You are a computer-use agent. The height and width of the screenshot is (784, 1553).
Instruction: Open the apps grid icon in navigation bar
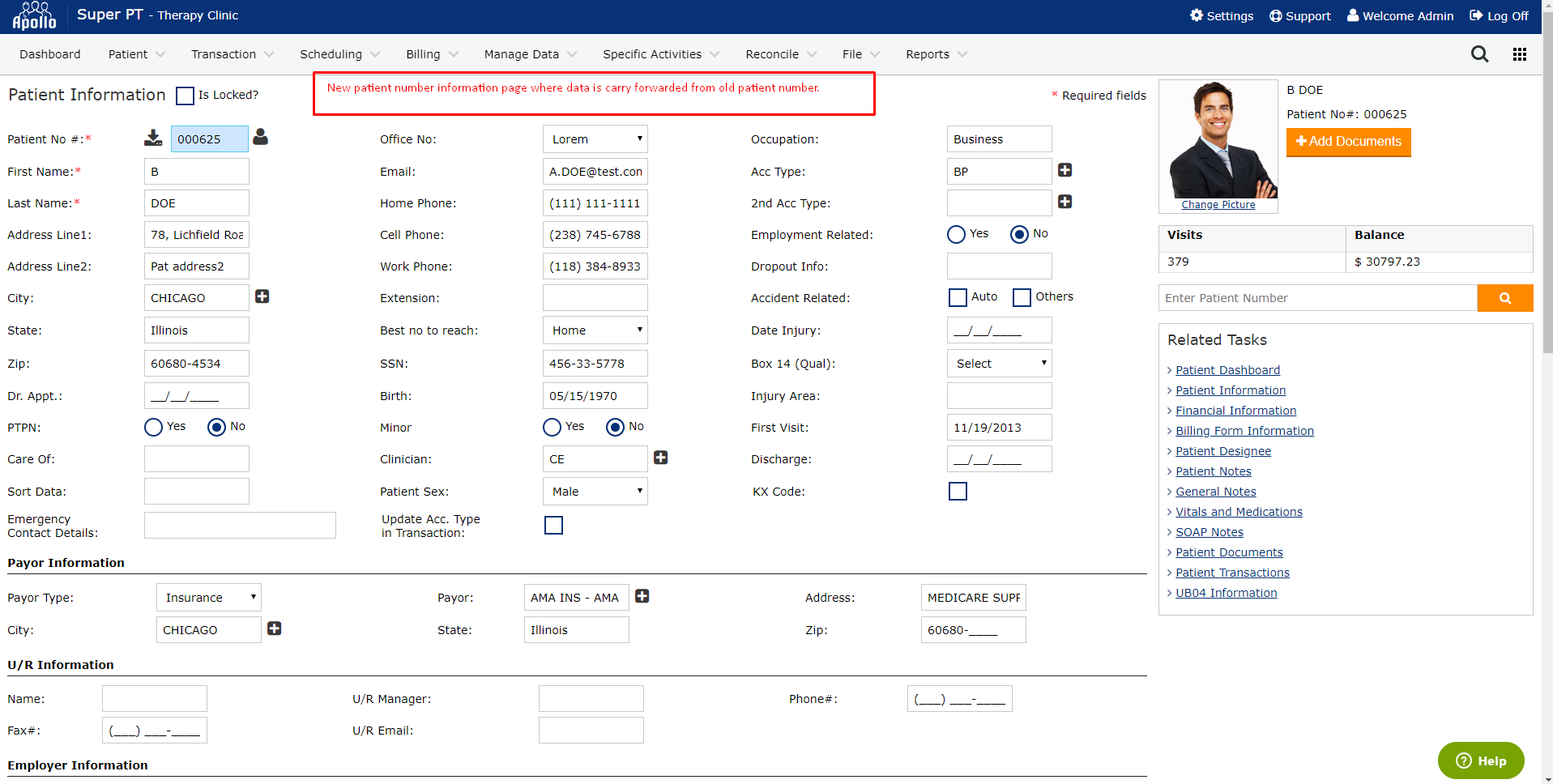[1519, 54]
